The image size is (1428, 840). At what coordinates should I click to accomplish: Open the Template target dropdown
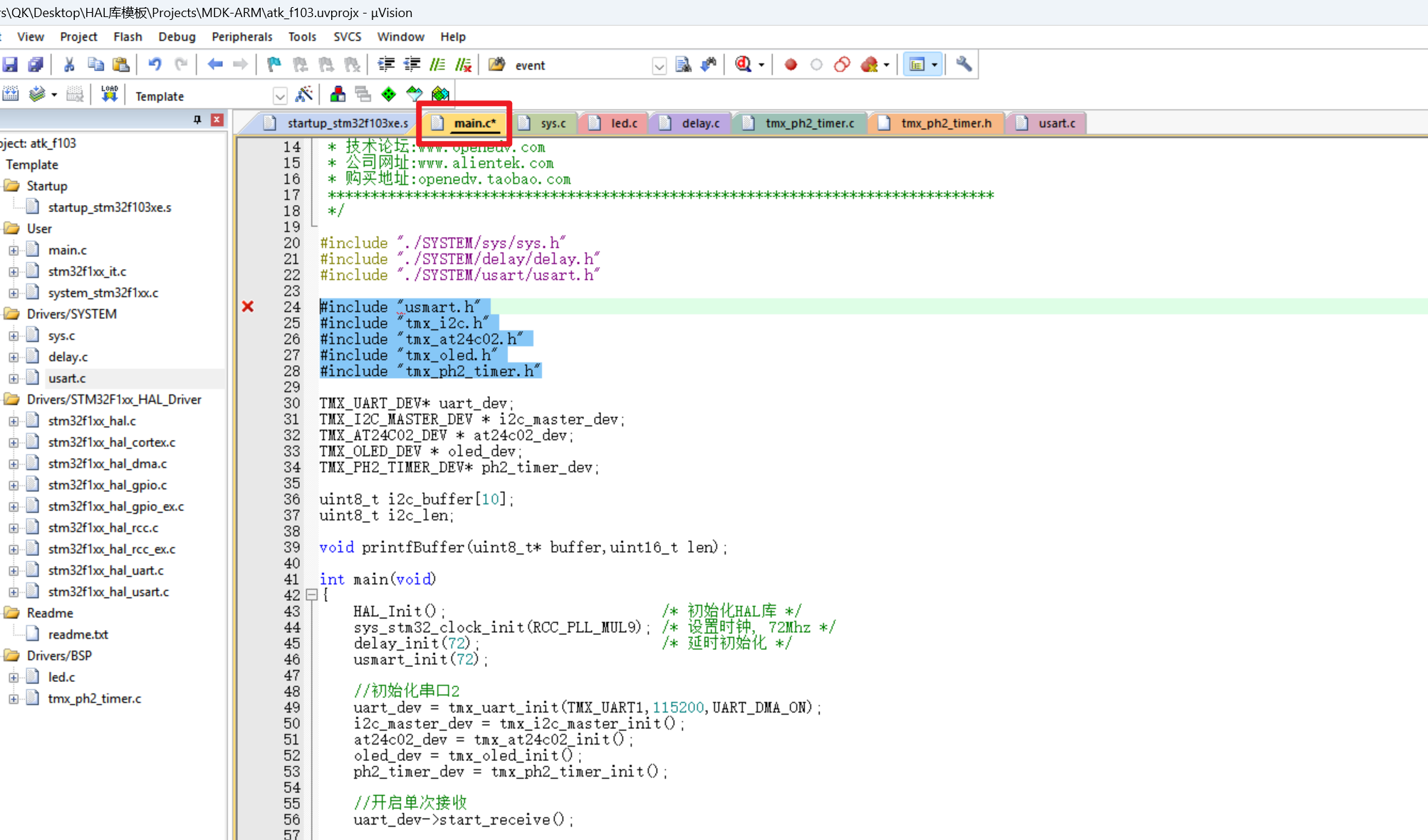tap(280, 96)
